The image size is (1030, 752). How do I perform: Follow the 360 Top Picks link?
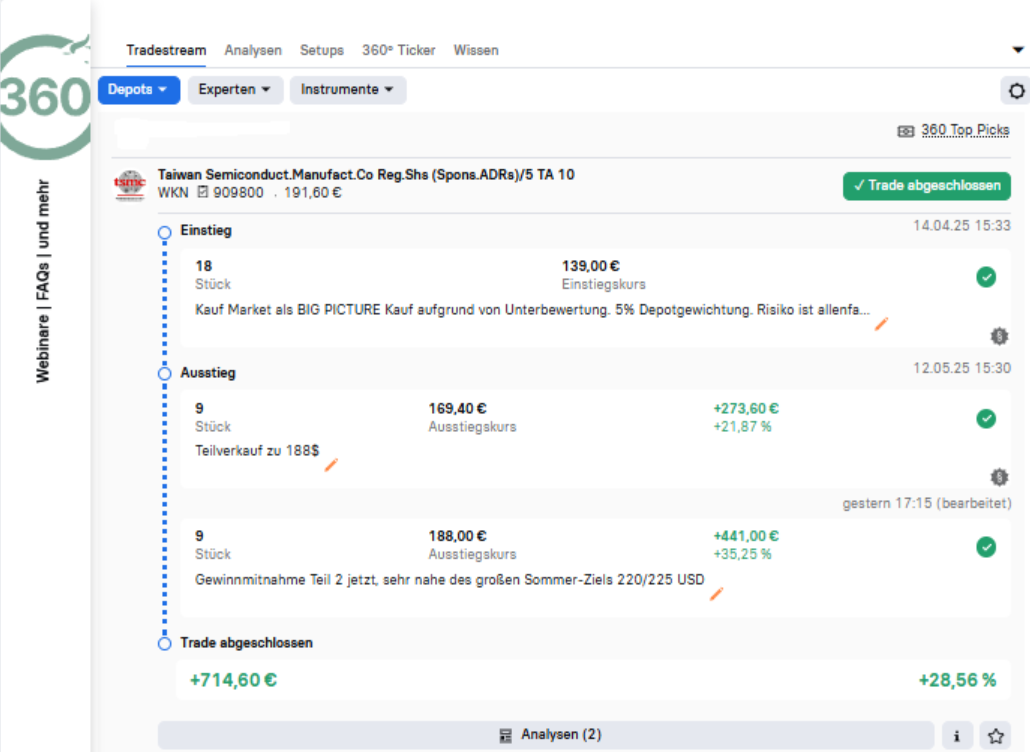click(x=965, y=130)
